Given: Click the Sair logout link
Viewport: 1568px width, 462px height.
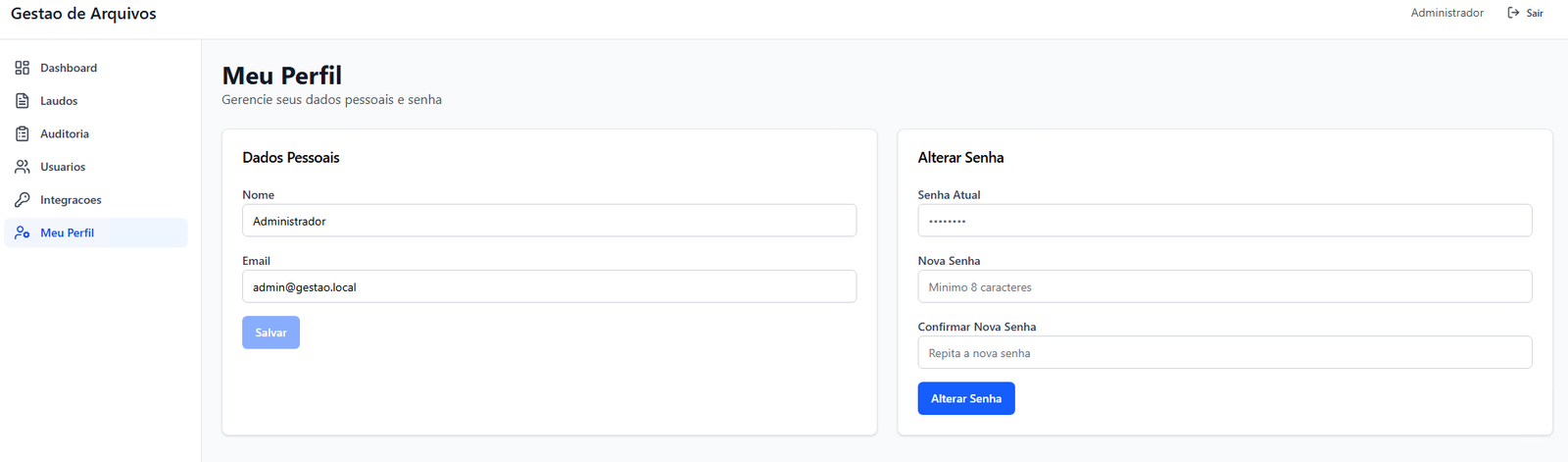Looking at the screenshot, I should pyautogui.click(x=1534, y=13).
